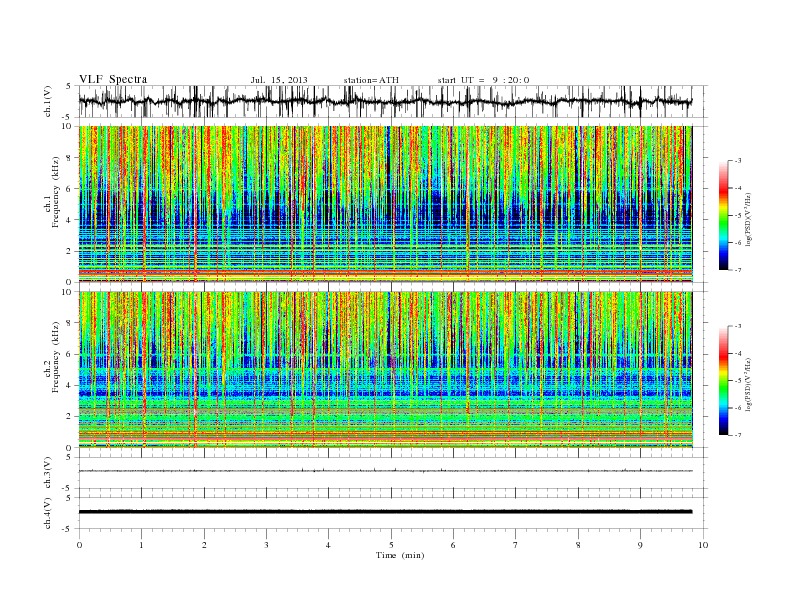This screenshot has height=612, width=792.
Task: Click the 'start UT = 9:20:0' label
Action: [483, 80]
